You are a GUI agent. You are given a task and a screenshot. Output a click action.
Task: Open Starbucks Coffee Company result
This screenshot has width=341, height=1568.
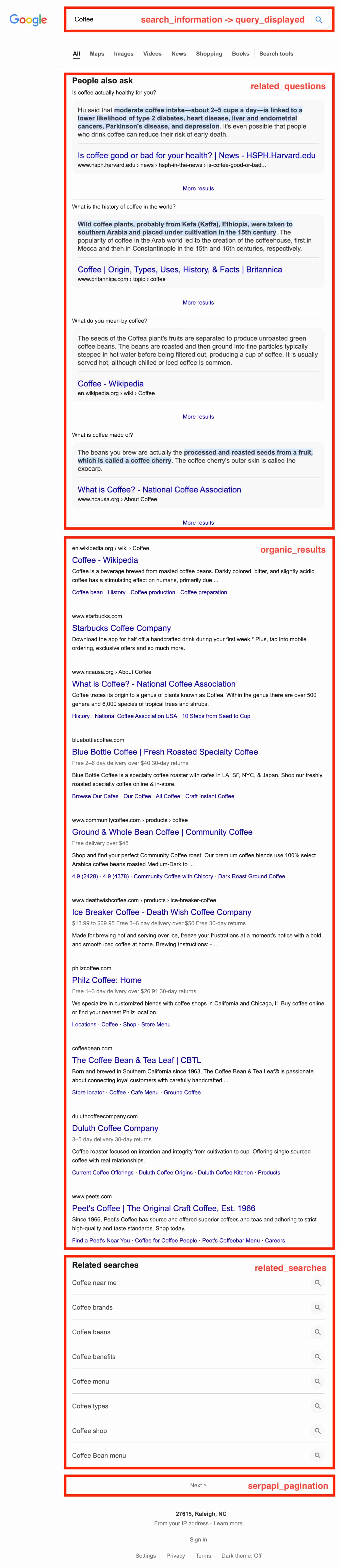121,628
